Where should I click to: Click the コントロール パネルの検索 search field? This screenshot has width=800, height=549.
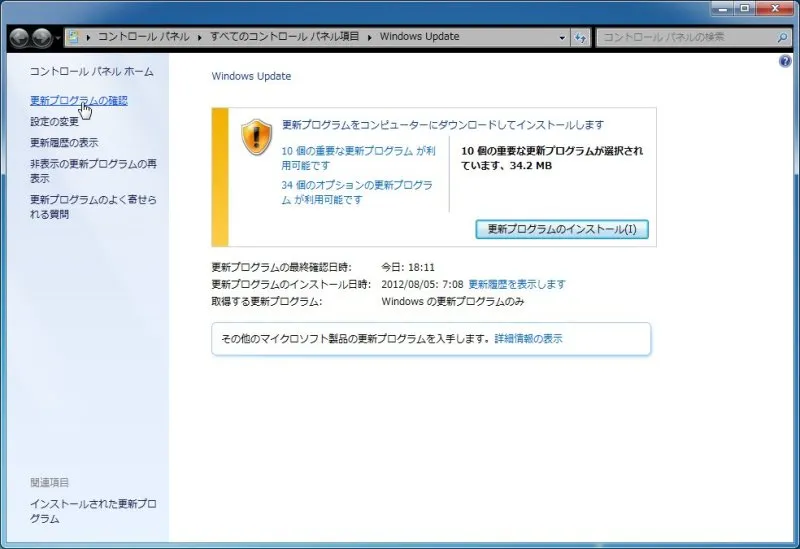[x=680, y=38]
